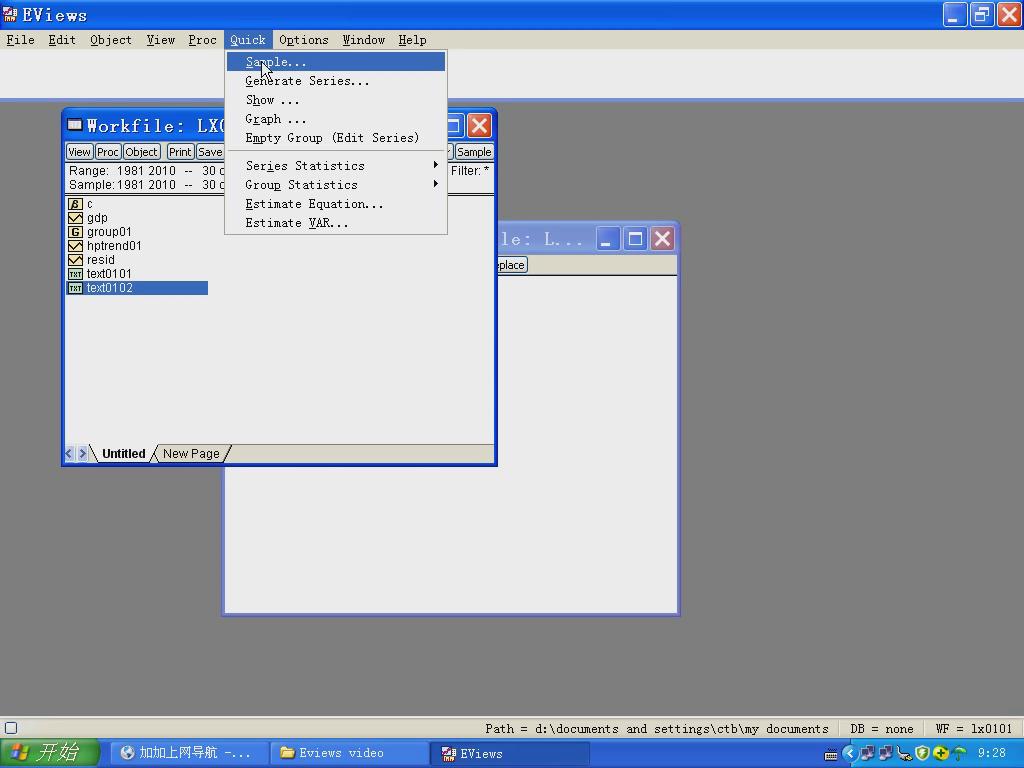Click the text object icon beside text0101

(75, 274)
